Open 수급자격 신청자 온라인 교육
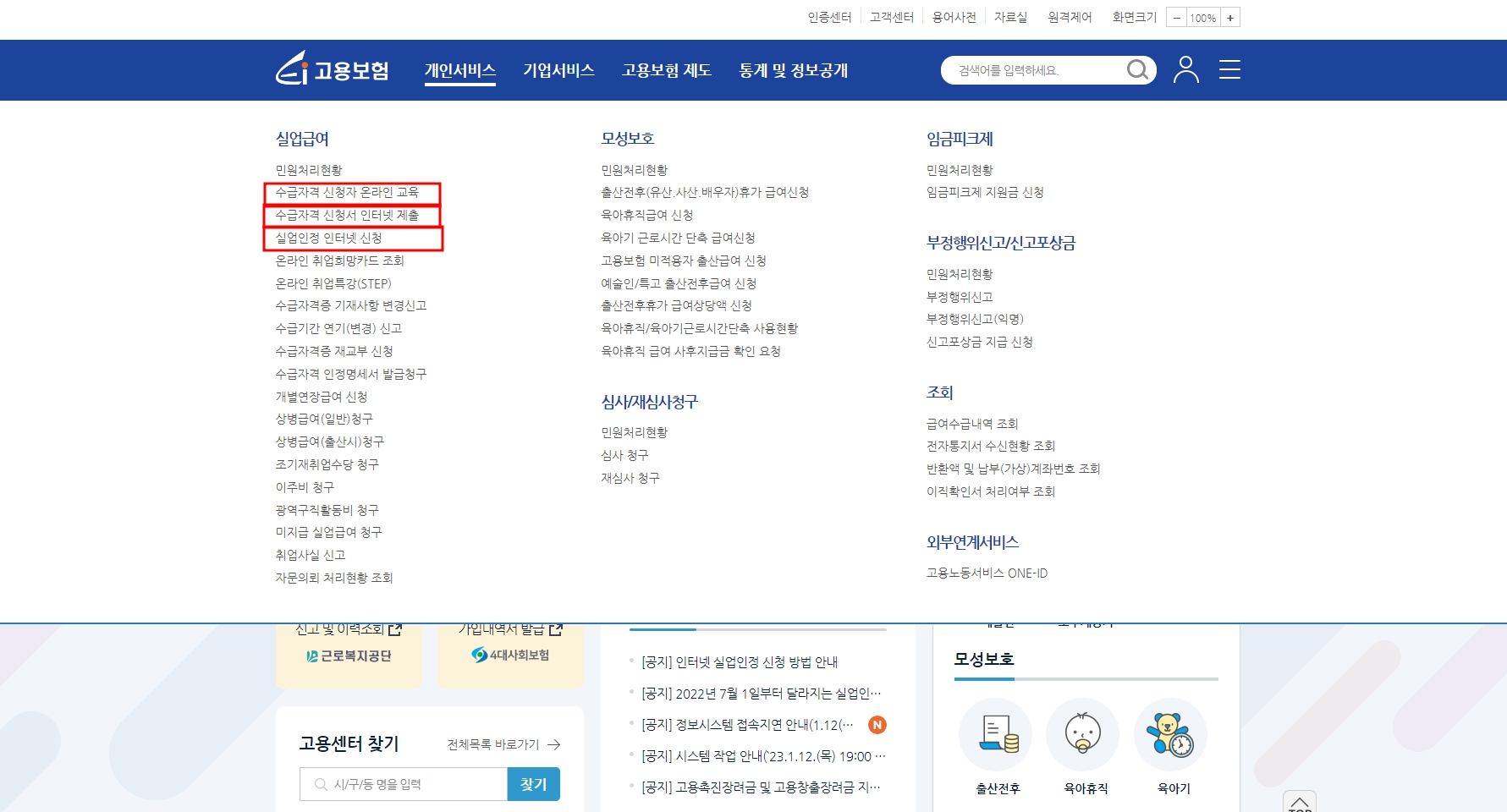Viewport: 1507px width, 812px height. tap(347, 193)
